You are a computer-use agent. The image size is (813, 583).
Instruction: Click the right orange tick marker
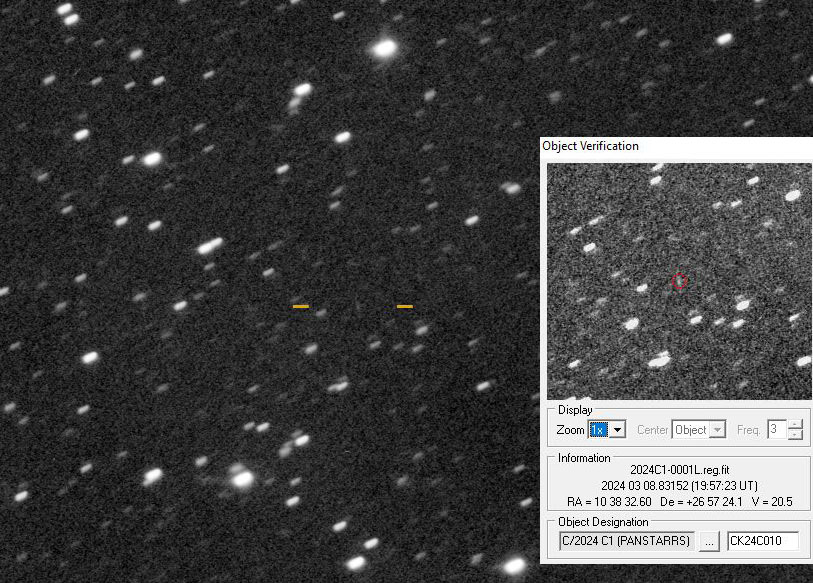(x=404, y=306)
